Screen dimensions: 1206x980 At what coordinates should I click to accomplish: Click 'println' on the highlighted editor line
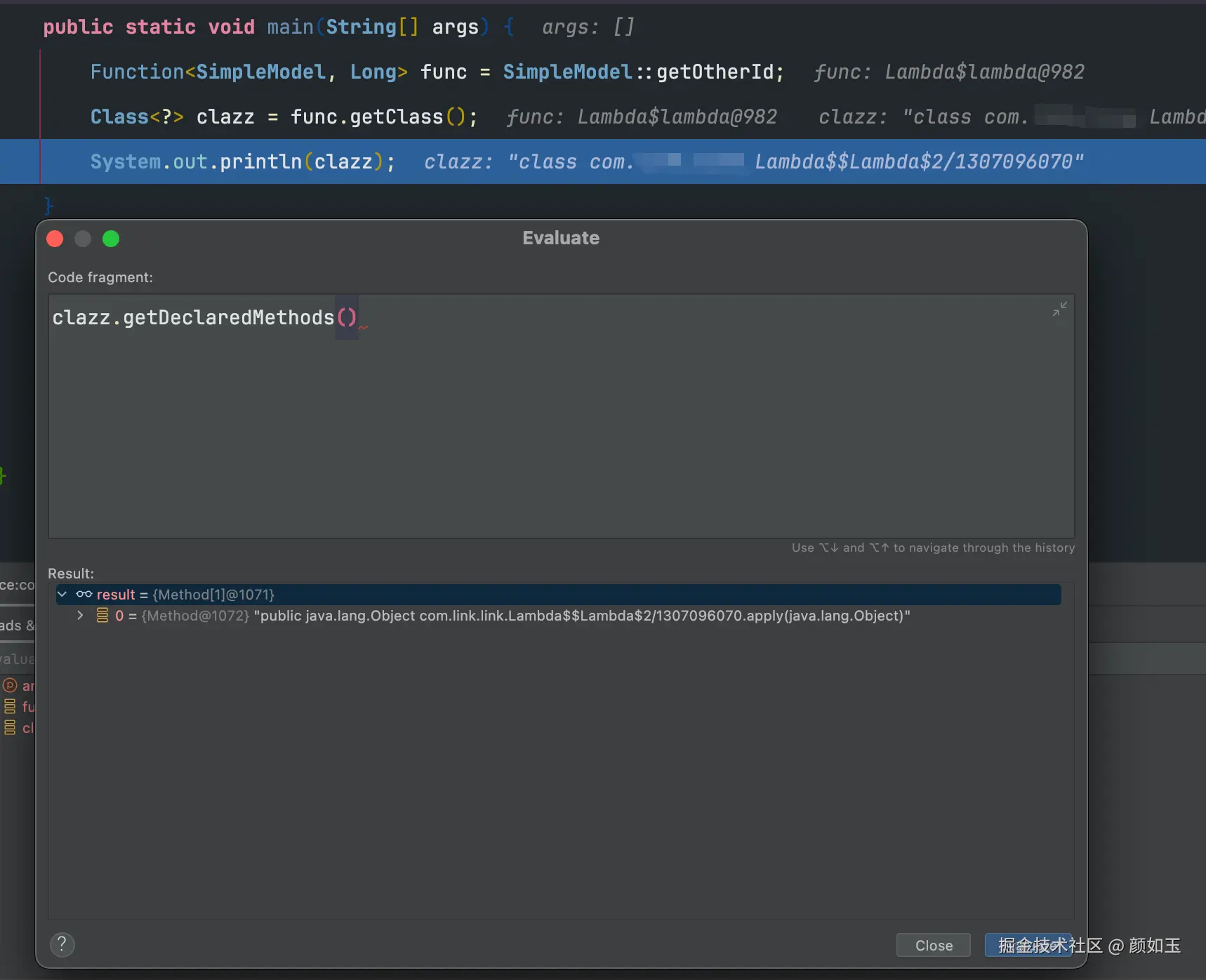pos(260,161)
